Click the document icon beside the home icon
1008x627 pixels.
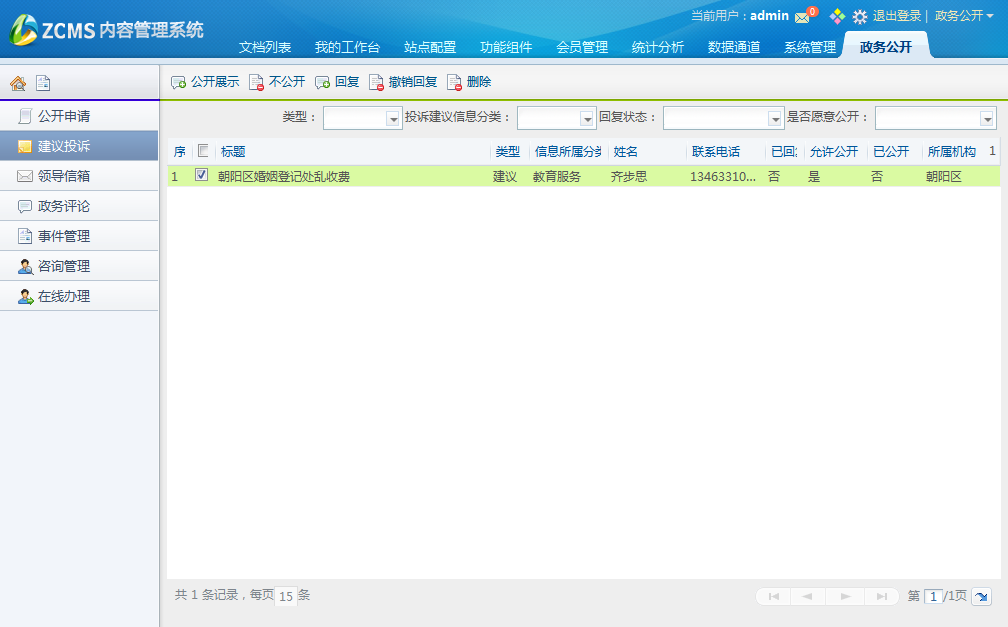43,84
